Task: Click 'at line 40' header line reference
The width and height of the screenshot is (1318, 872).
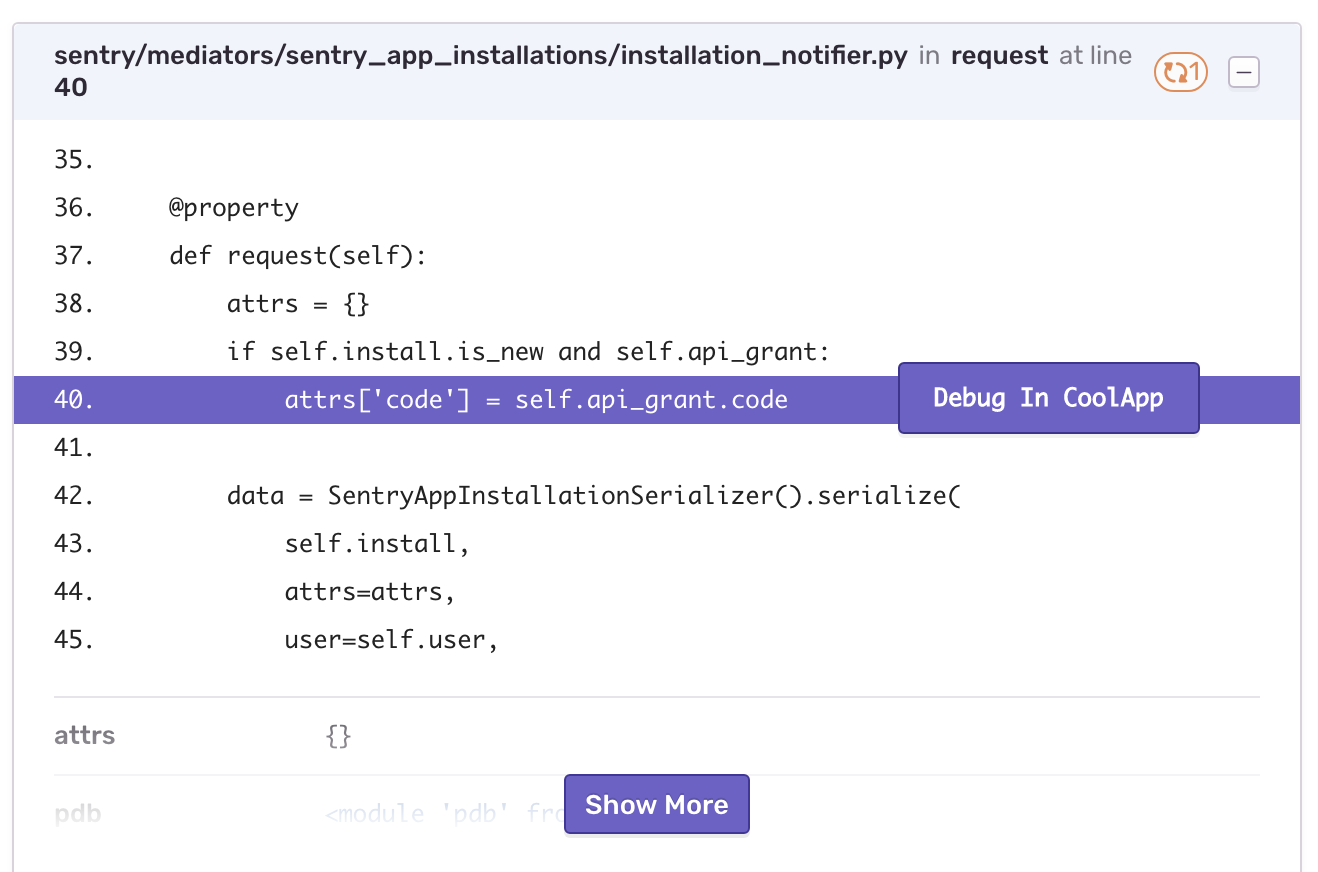Action: tap(594, 71)
